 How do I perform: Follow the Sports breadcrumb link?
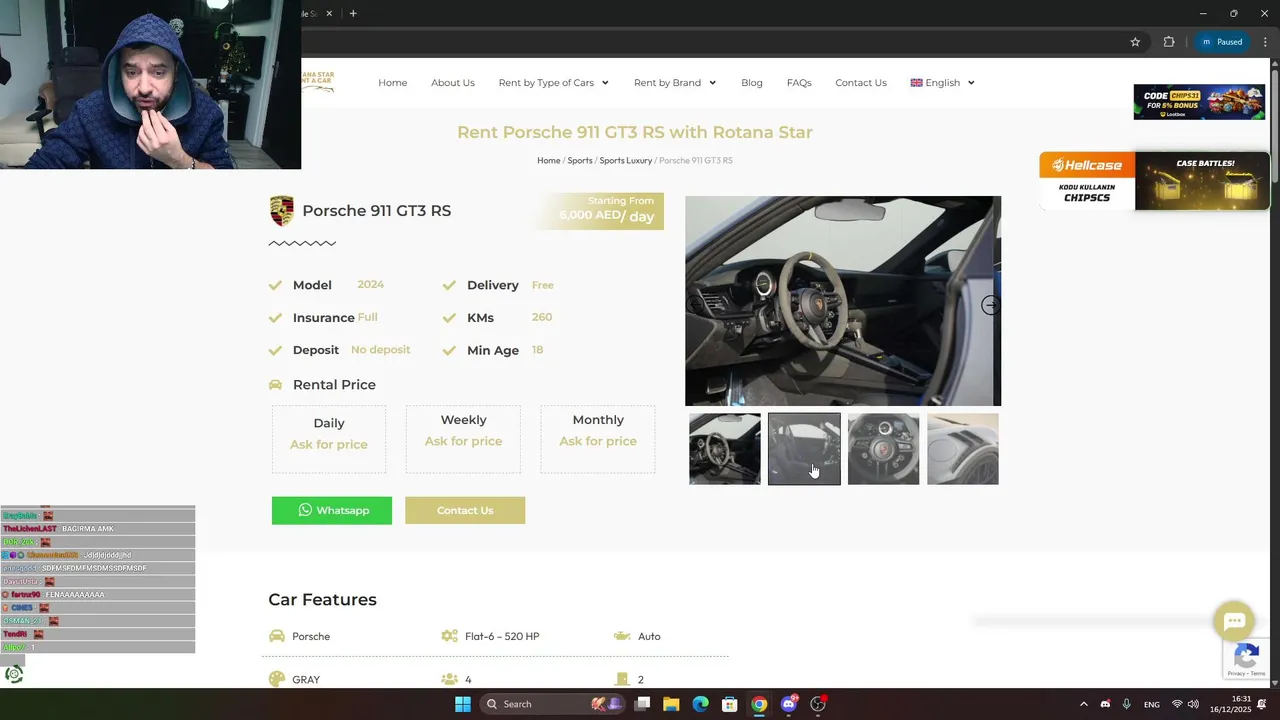point(580,160)
